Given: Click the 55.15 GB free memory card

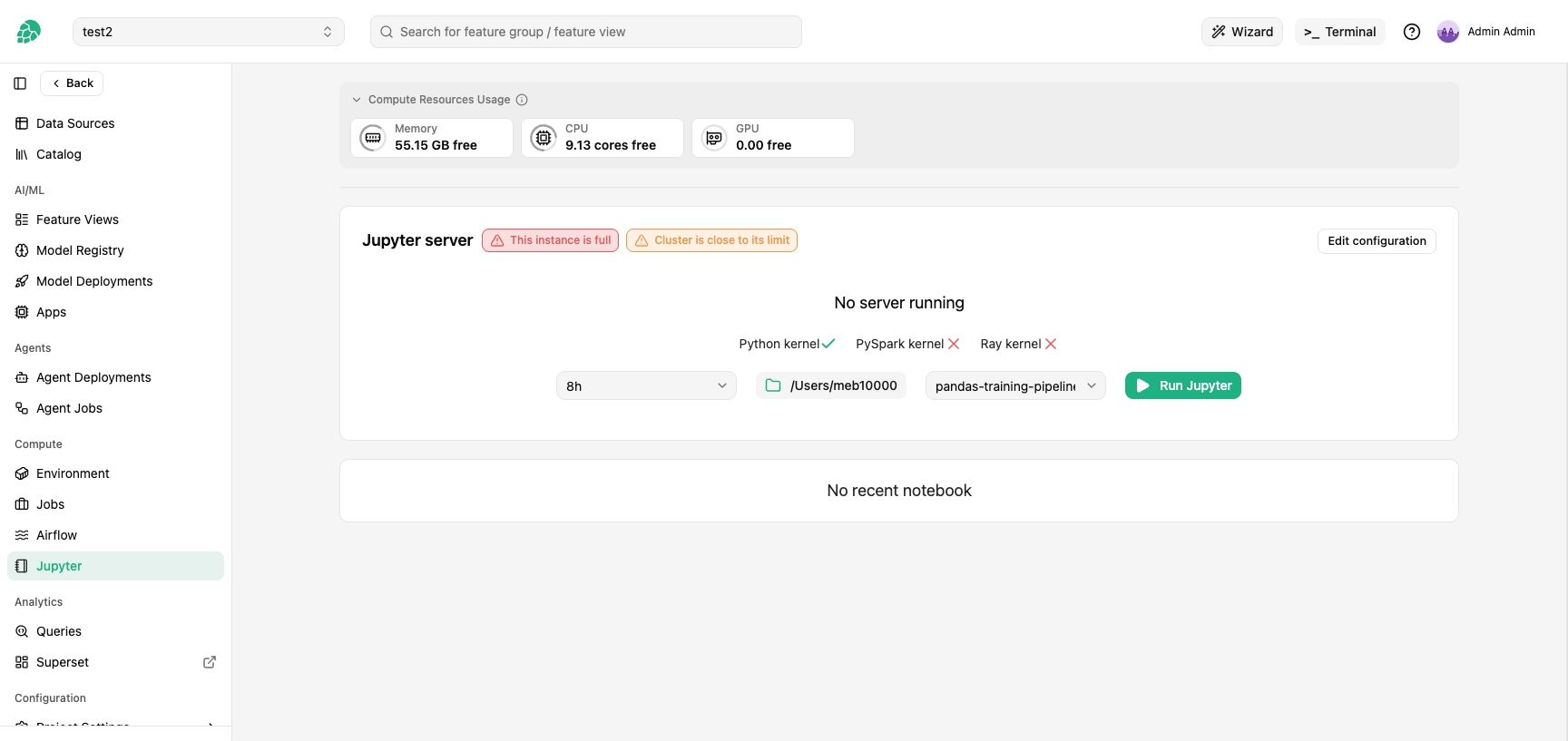Looking at the screenshot, I should tap(432, 138).
